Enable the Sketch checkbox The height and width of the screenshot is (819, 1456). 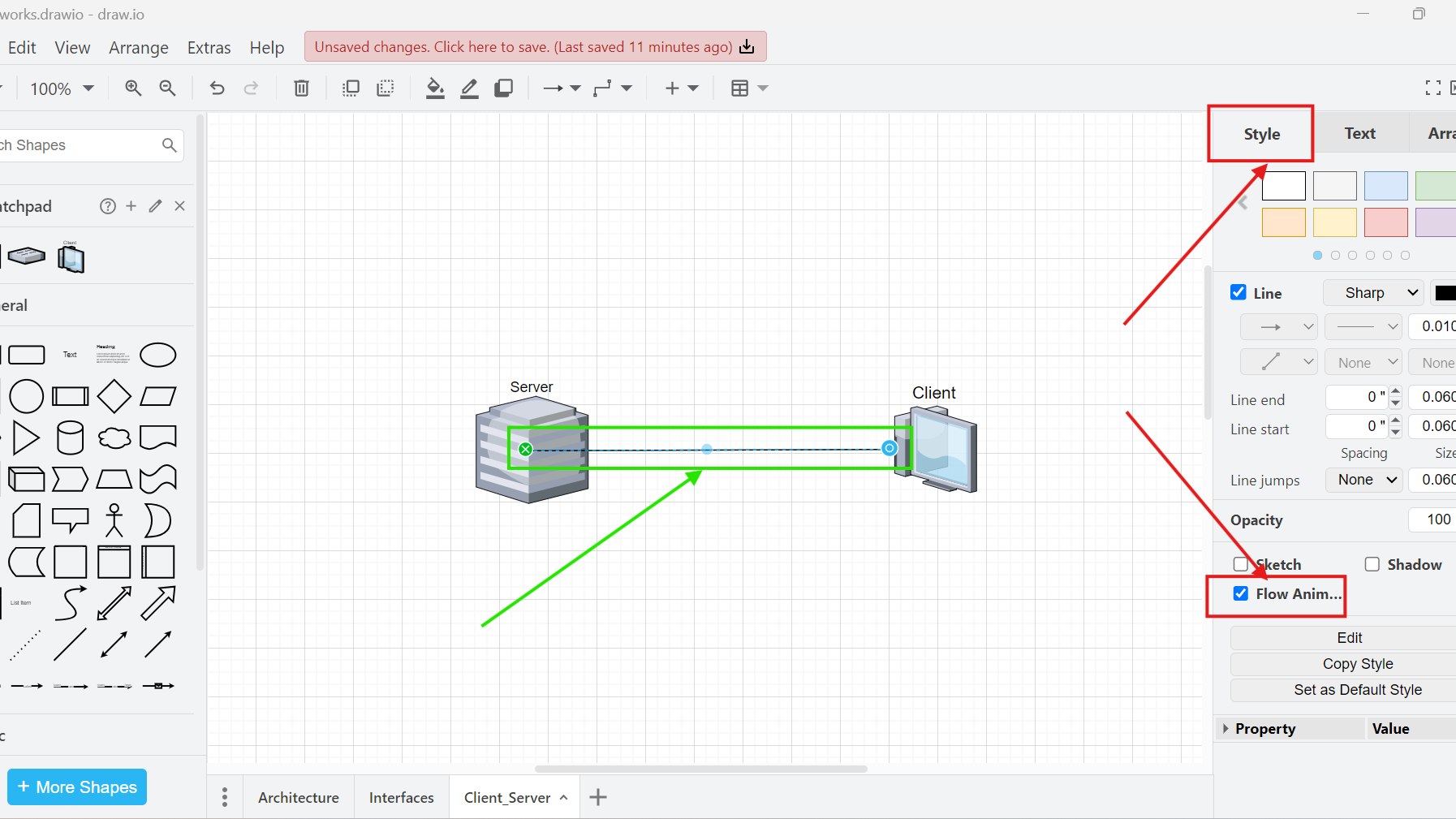[1240, 564]
